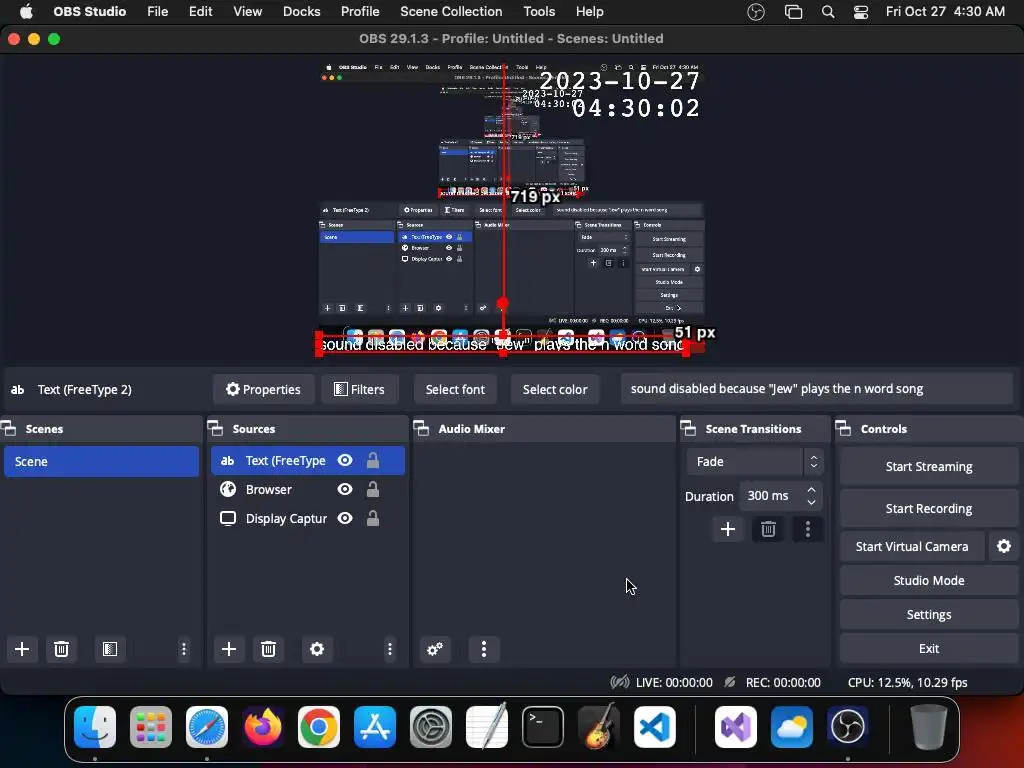Add a new source with plus icon

coord(229,649)
